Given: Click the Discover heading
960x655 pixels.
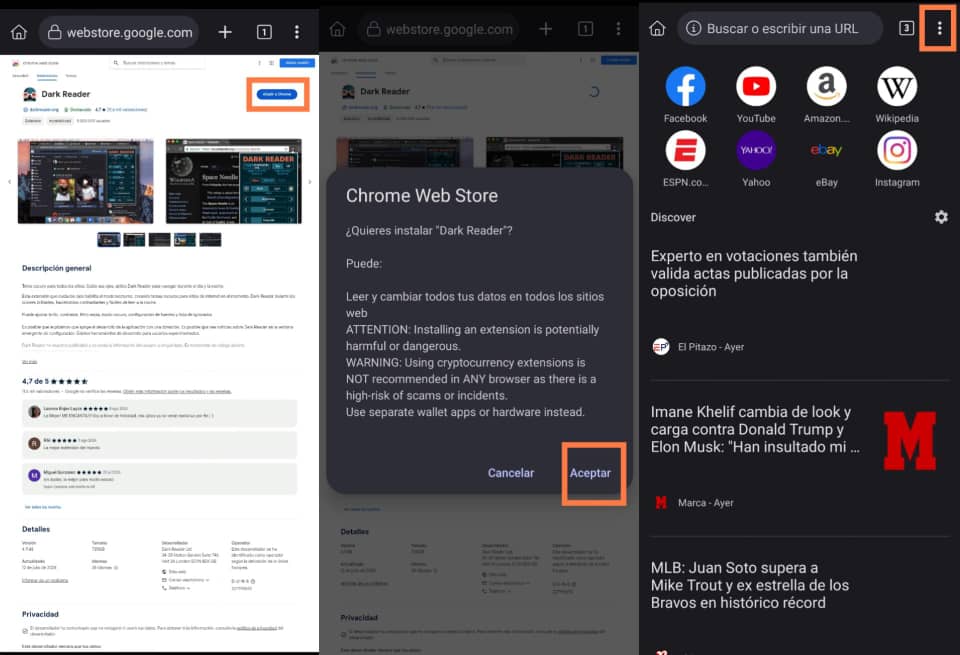Looking at the screenshot, I should [x=673, y=217].
